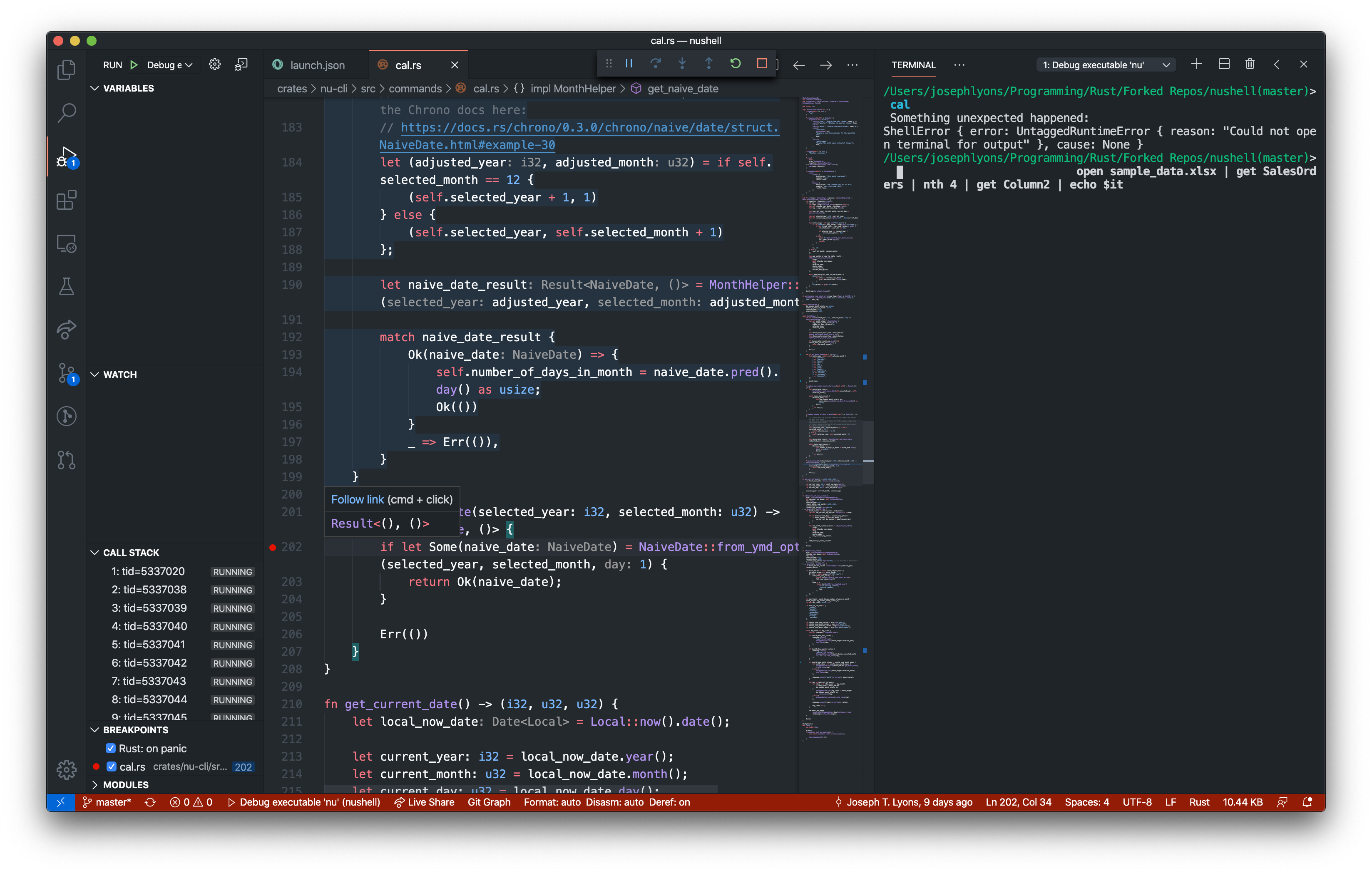
Task: Uncheck the cal.rs breakpoint entry
Action: [x=112, y=766]
